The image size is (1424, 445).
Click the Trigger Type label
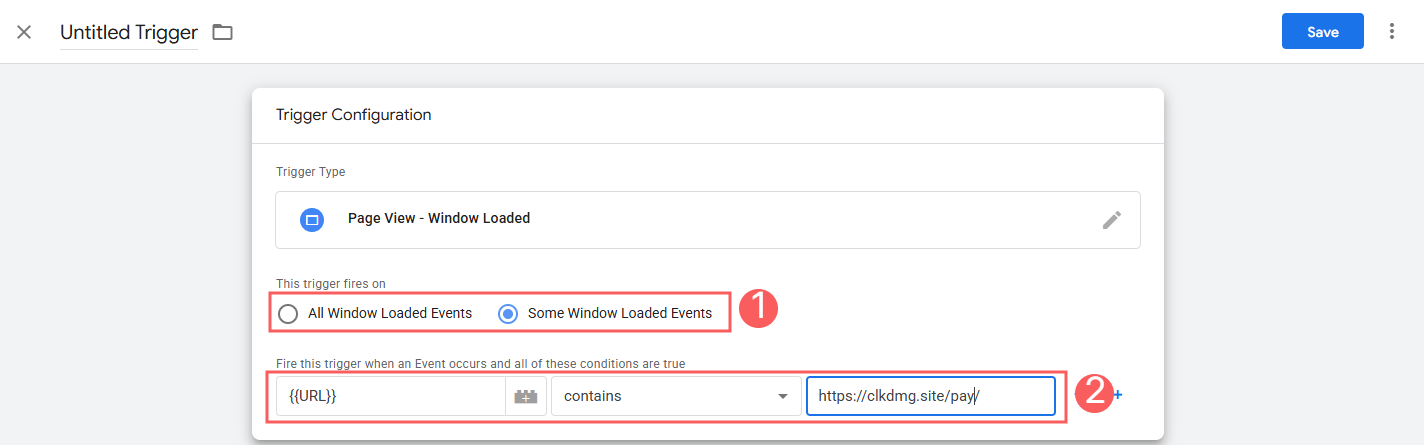[x=311, y=172]
